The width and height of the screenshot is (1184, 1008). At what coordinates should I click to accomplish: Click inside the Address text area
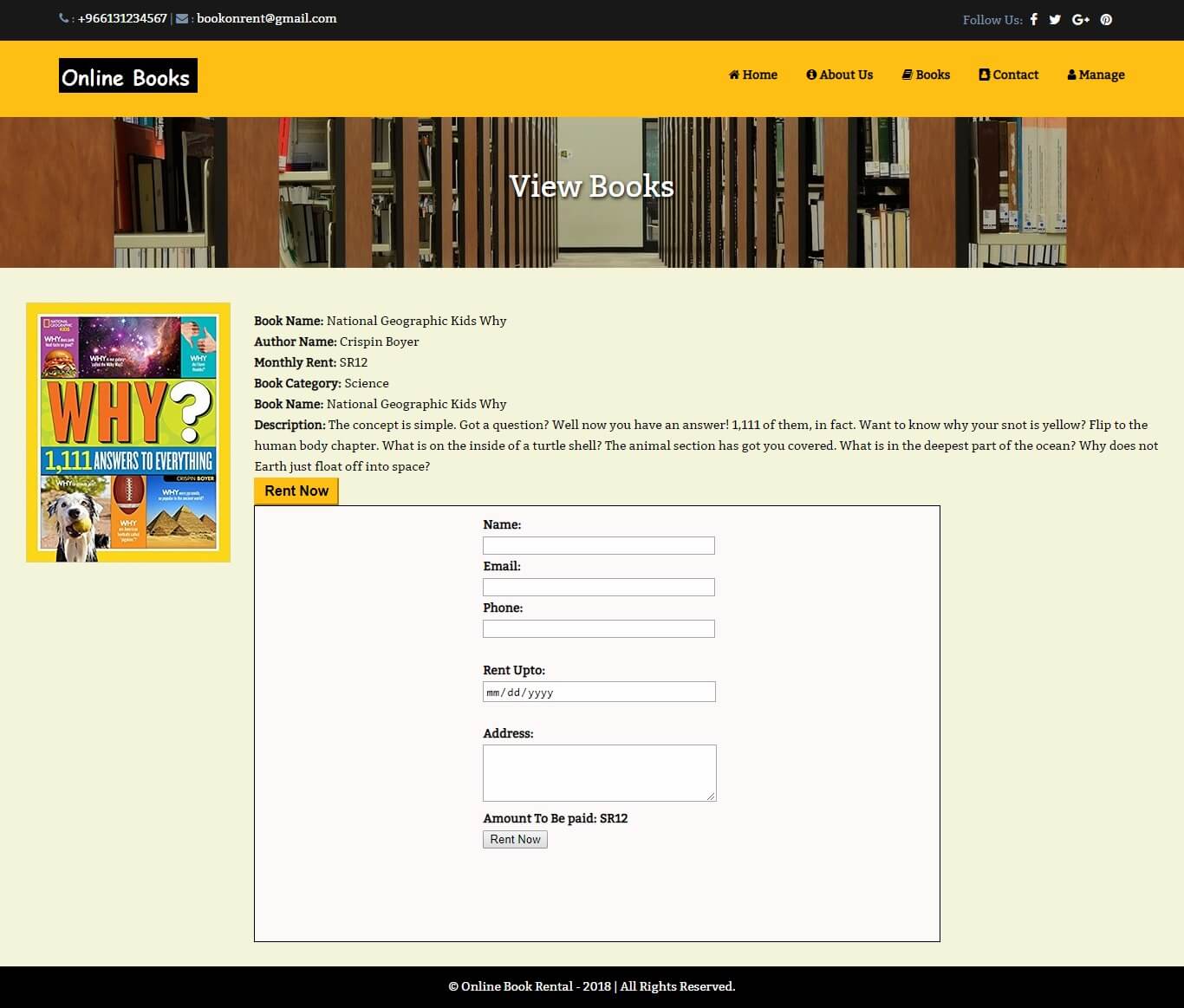pyautogui.click(x=600, y=773)
